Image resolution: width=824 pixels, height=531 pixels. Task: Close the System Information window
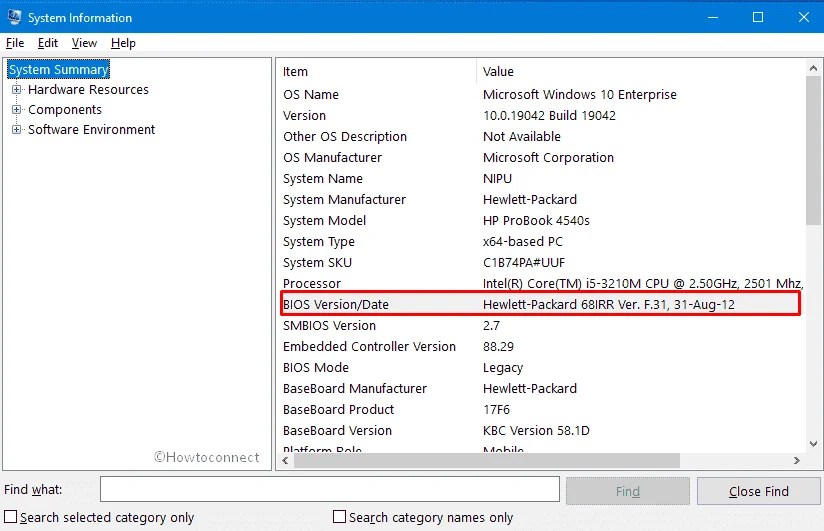point(803,17)
